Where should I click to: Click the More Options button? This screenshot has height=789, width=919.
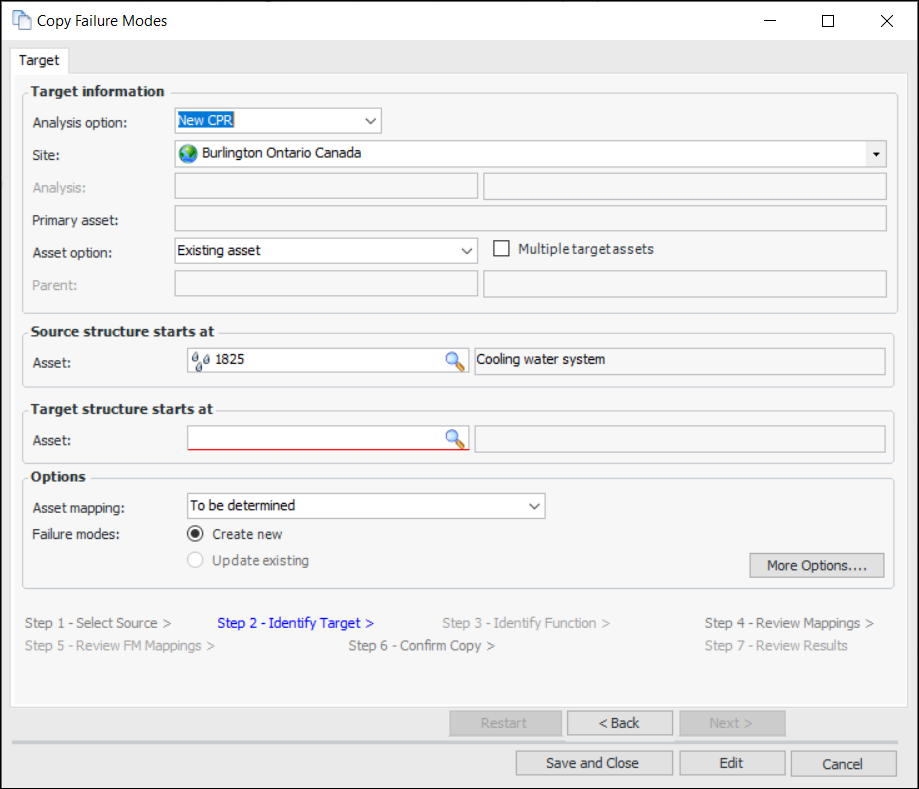click(817, 566)
